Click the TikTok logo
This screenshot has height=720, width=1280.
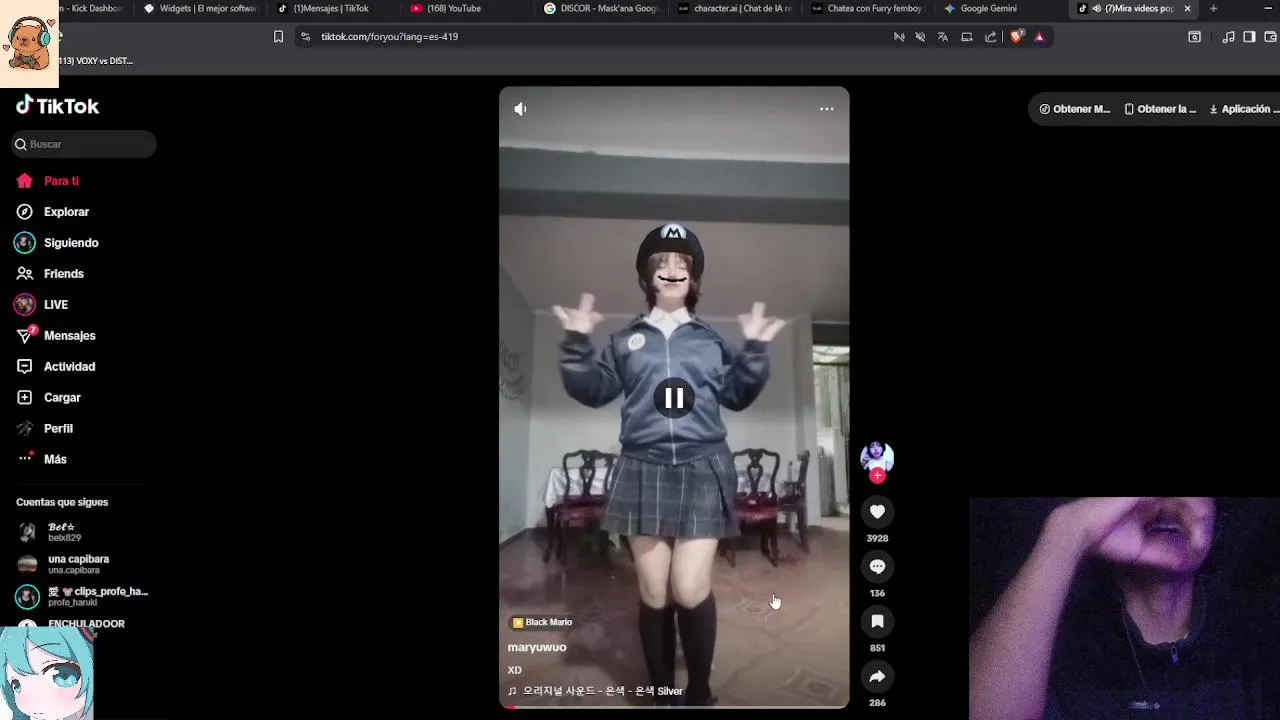tap(57, 105)
